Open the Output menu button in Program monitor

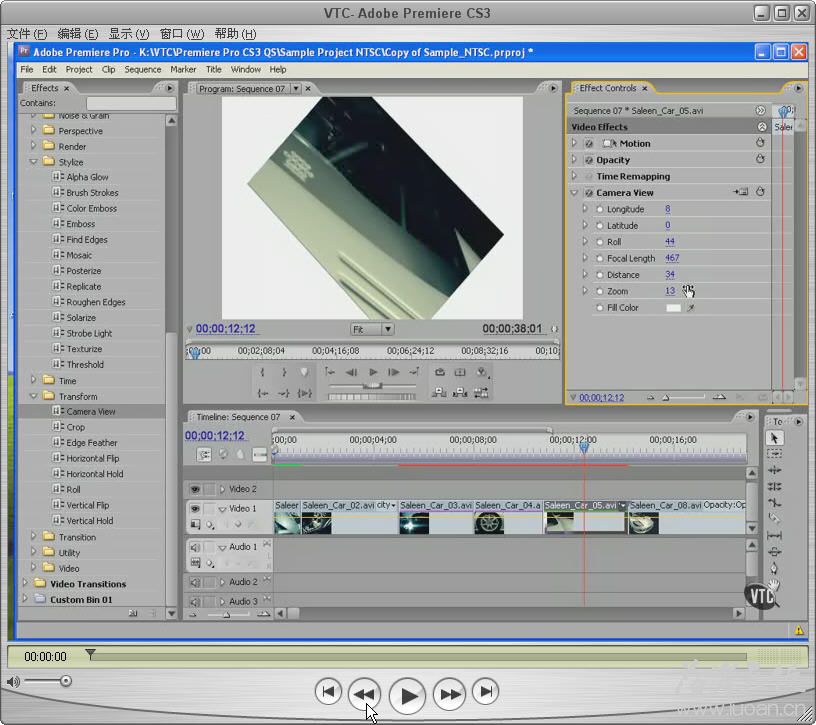click(482, 372)
